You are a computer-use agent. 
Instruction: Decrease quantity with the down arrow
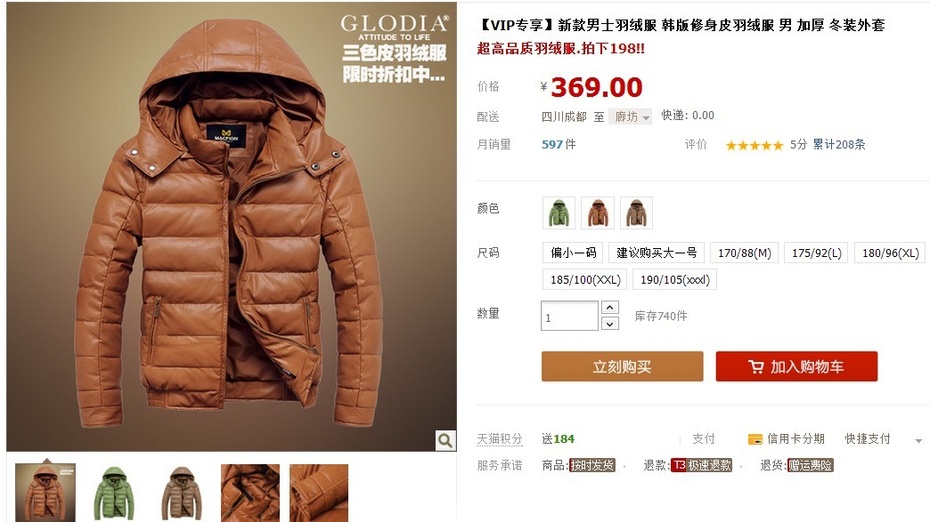click(610, 323)
